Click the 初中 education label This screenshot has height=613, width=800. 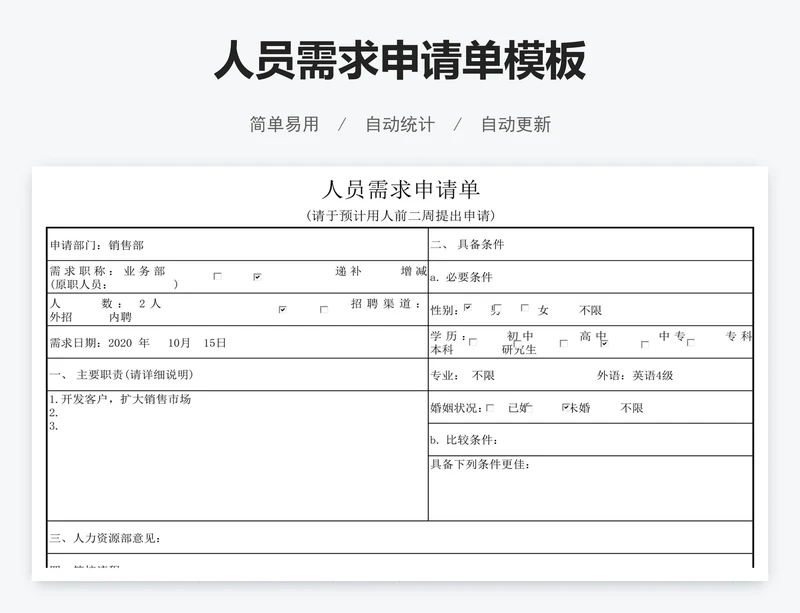coord(520,336)
